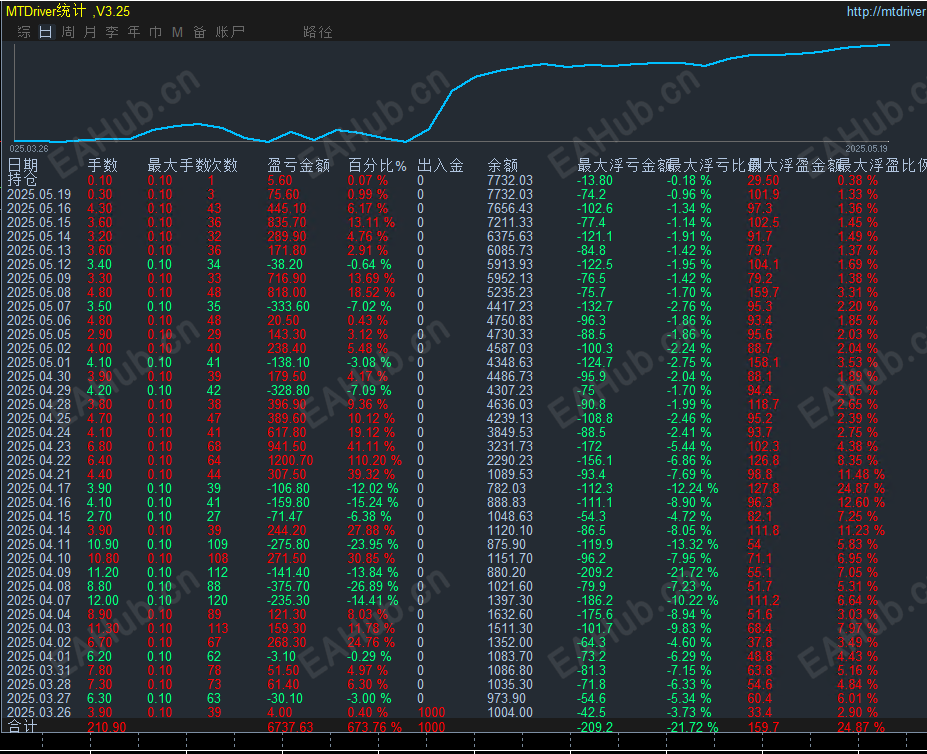This screenshot has width=927, height=754.
Task: Click the 路径 path button
Action: pos(317,32)
